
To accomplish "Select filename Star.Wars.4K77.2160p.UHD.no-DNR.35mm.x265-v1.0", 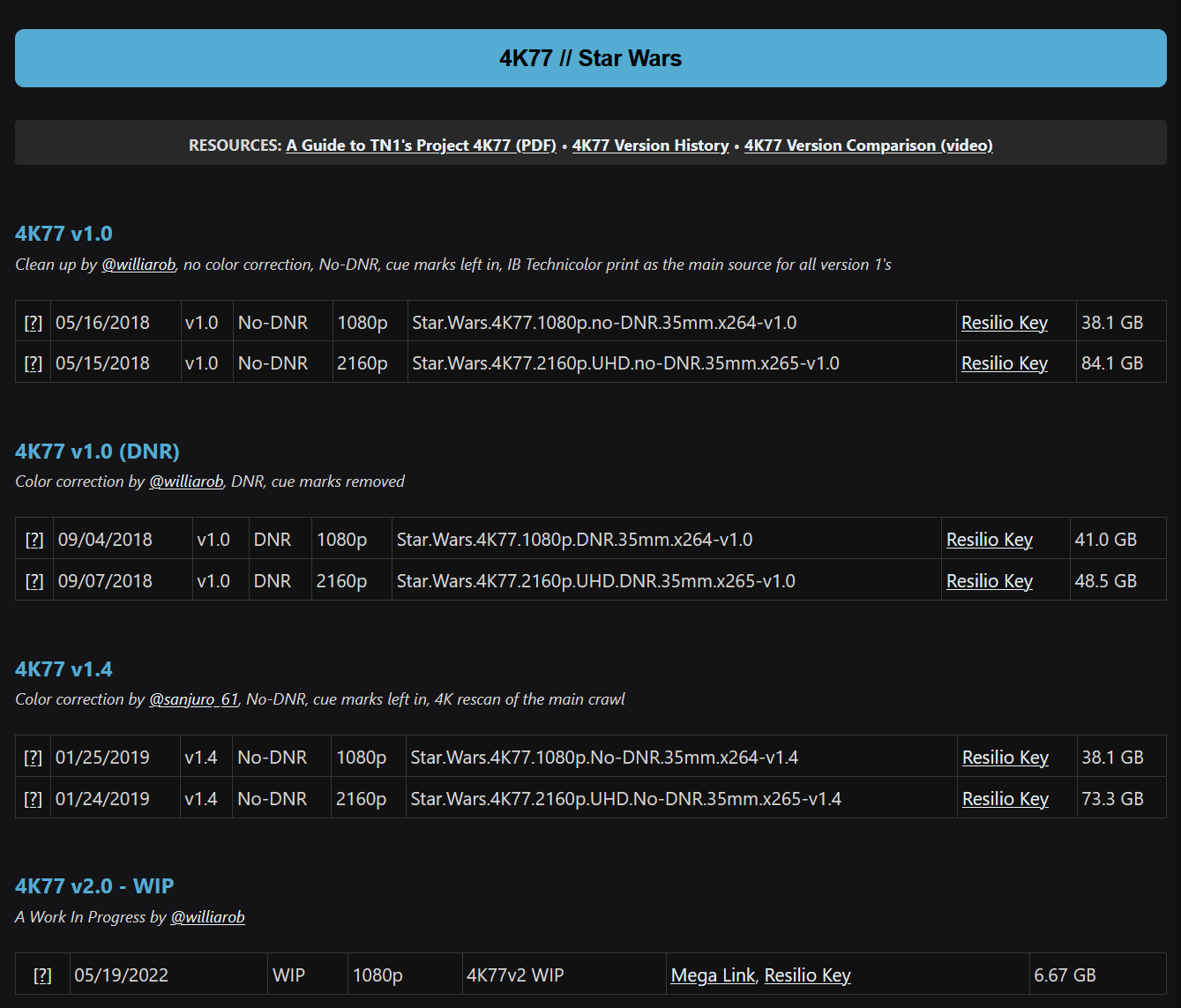I will 625,363.
